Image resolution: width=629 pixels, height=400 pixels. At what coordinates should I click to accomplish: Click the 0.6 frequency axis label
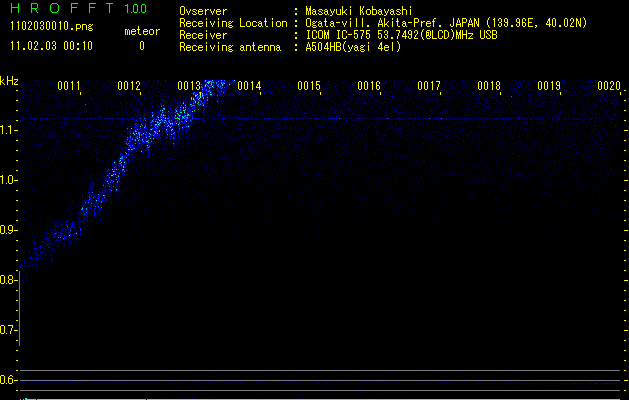[x=8, y=380]
